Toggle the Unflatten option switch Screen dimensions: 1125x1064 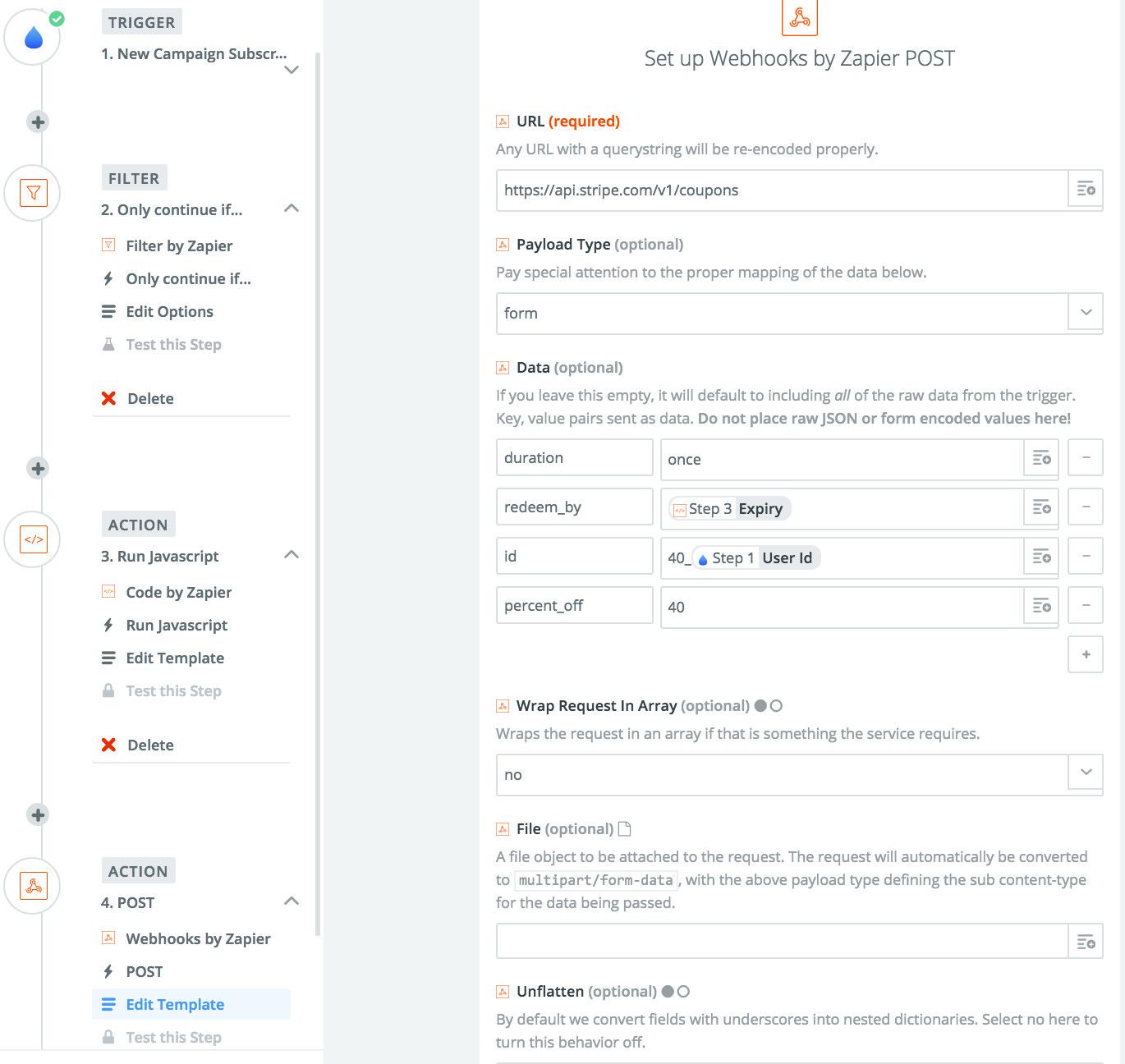(675, 991)
